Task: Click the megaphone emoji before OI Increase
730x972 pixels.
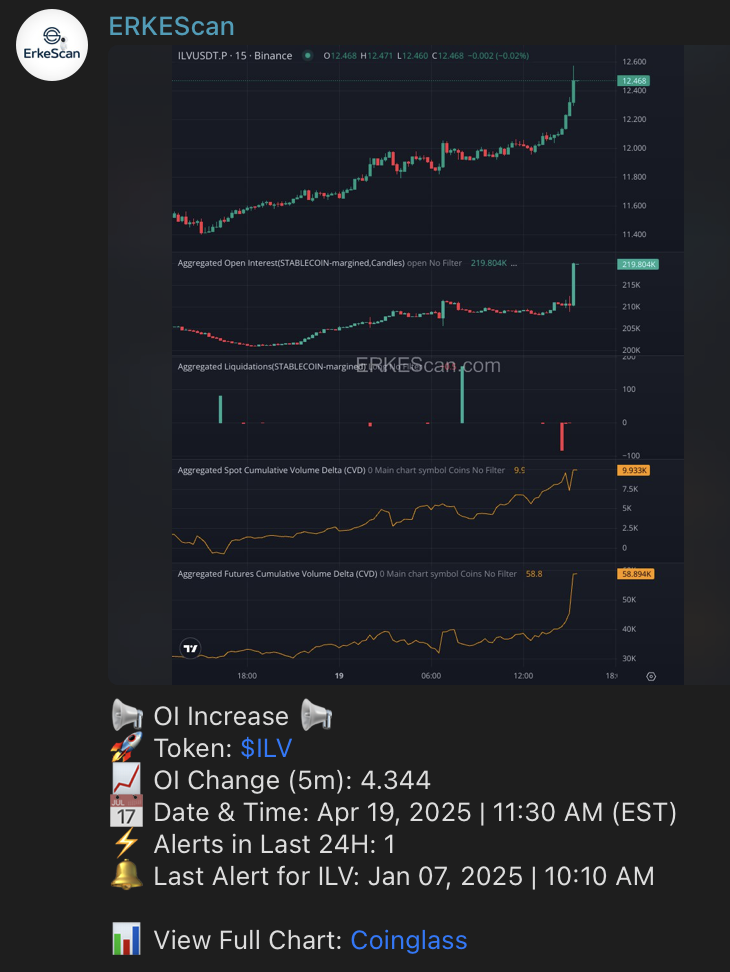Action: point(127,716)
